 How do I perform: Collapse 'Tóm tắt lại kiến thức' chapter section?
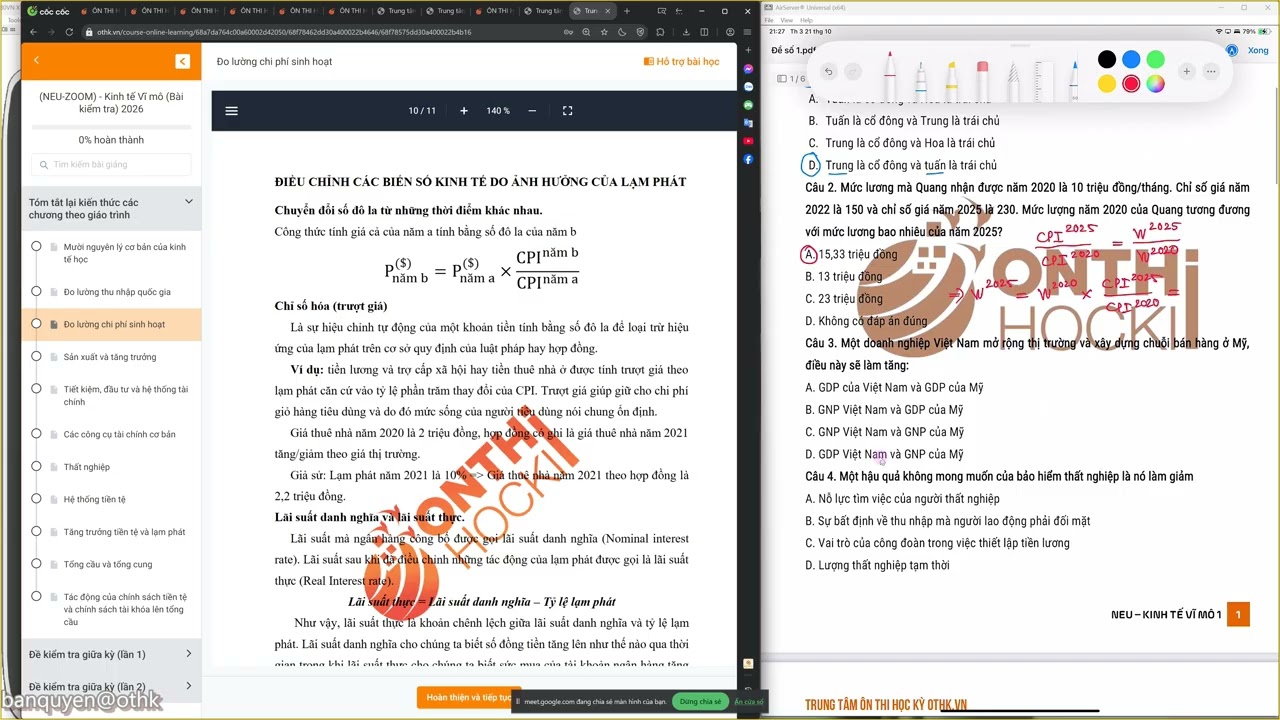pos(189,202)
